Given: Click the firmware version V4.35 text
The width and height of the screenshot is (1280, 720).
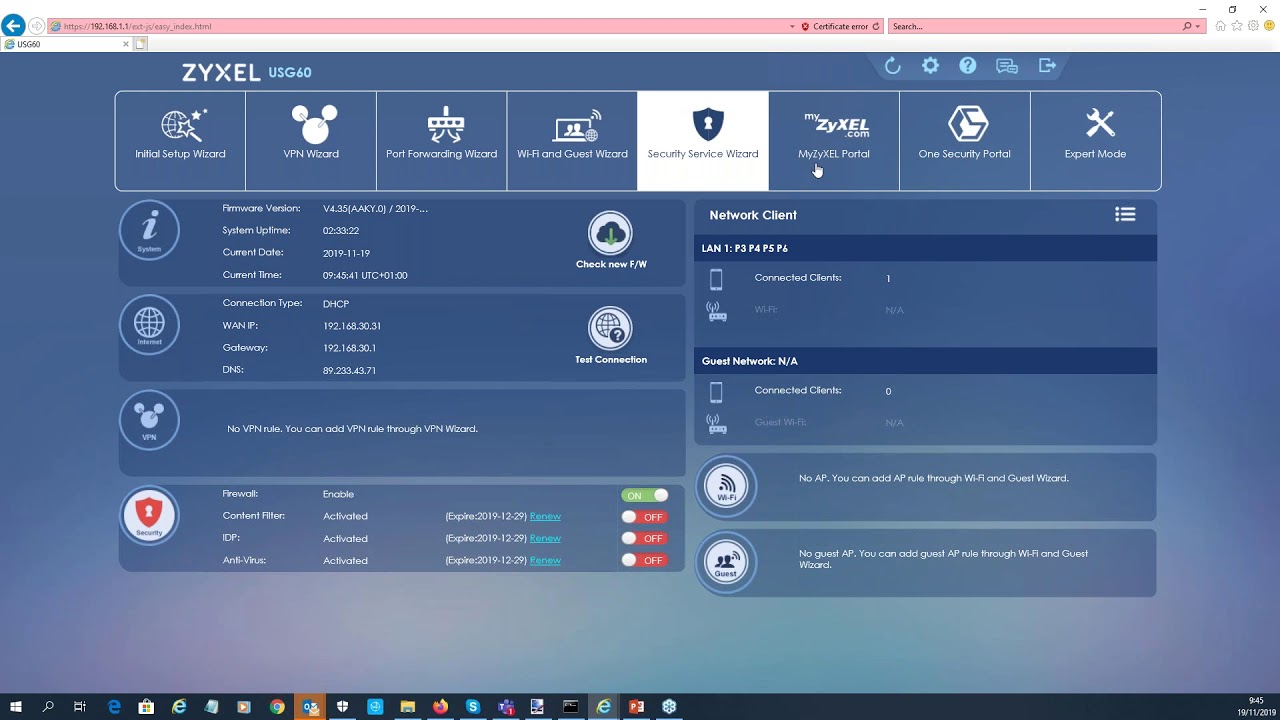Looking at the screenshot, I should (x=375, y=208).
